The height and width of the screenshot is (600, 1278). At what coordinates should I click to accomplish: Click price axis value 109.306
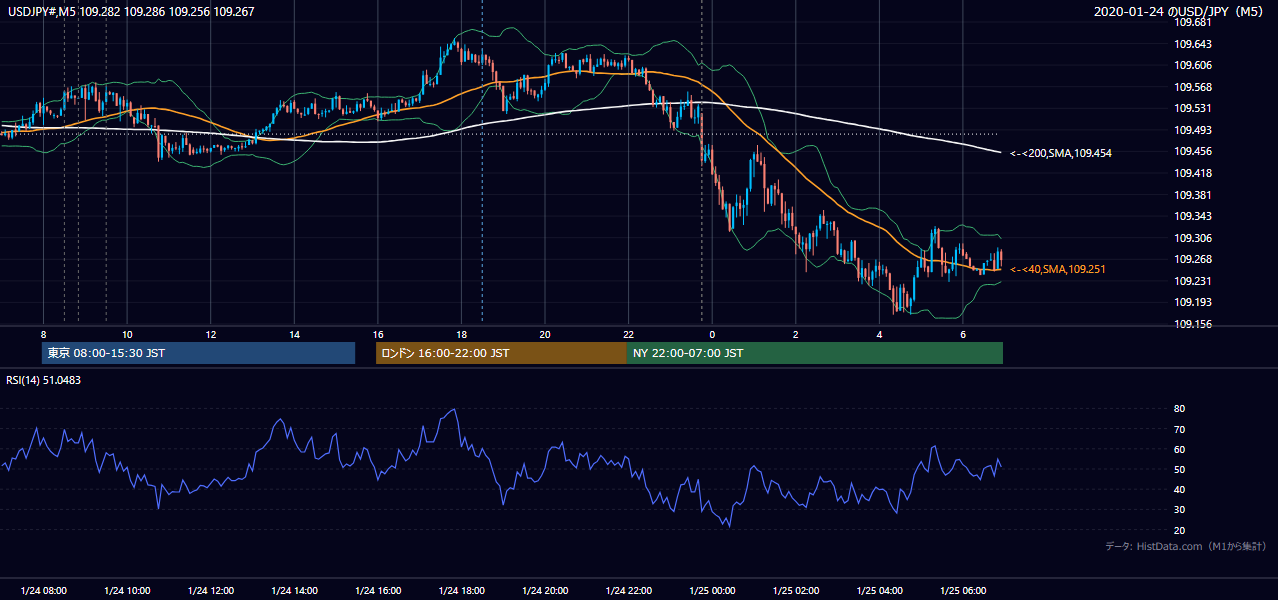tap(1192, 238)
